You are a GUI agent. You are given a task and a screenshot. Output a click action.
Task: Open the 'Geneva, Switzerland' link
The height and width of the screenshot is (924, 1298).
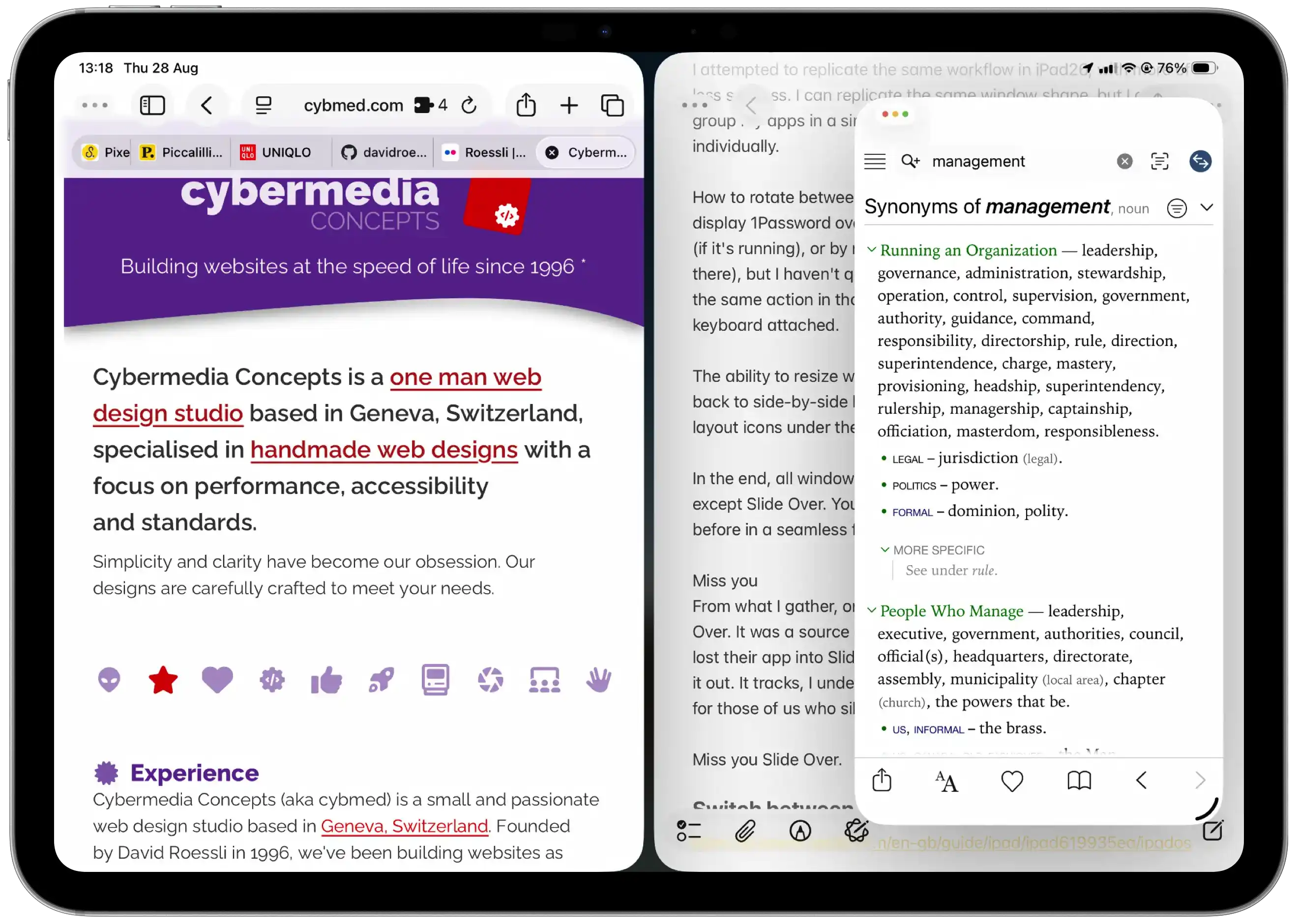(405, 826)
